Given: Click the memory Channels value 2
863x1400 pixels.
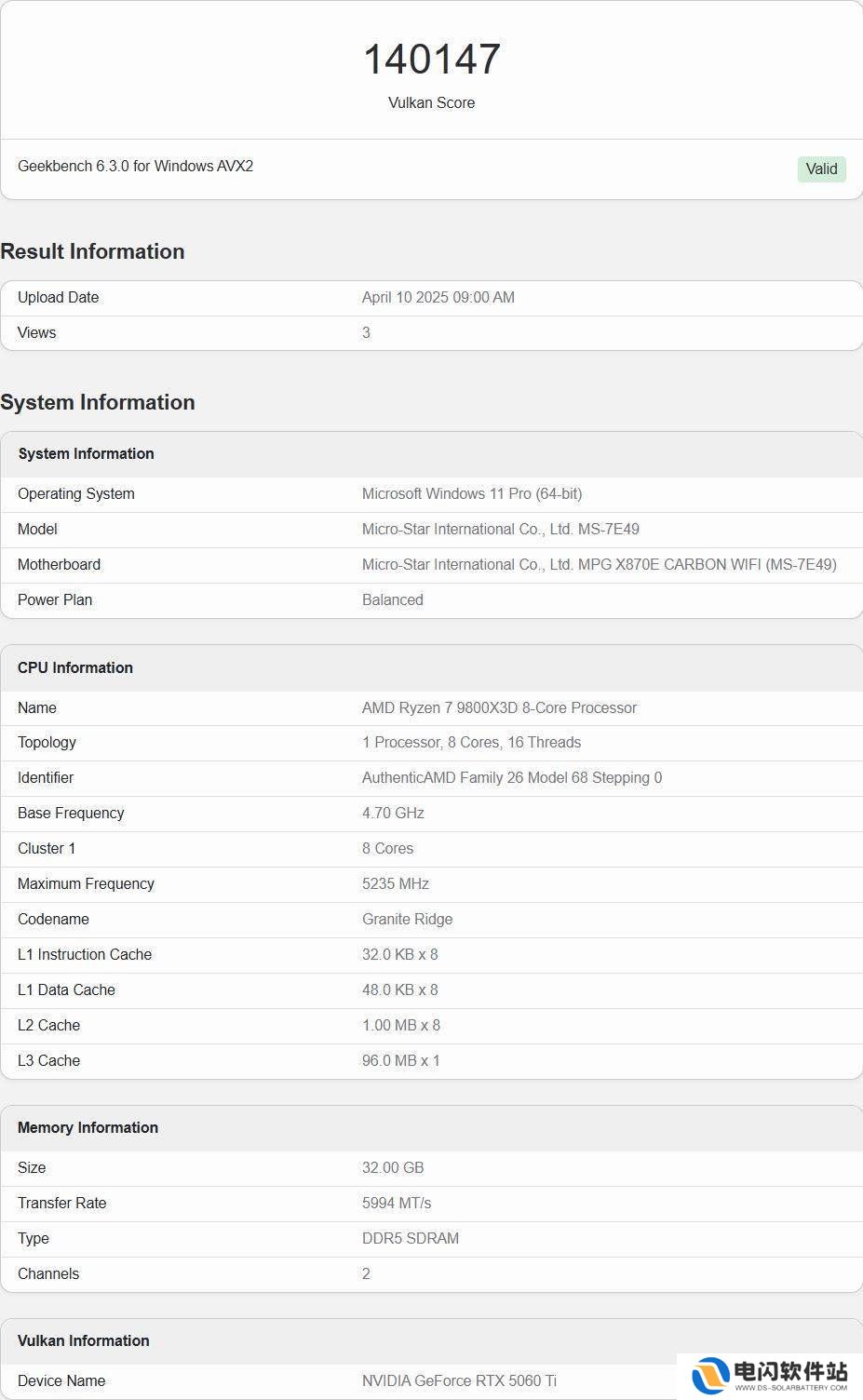Looking at the screenshot, I should click(x=366, y=1274).
